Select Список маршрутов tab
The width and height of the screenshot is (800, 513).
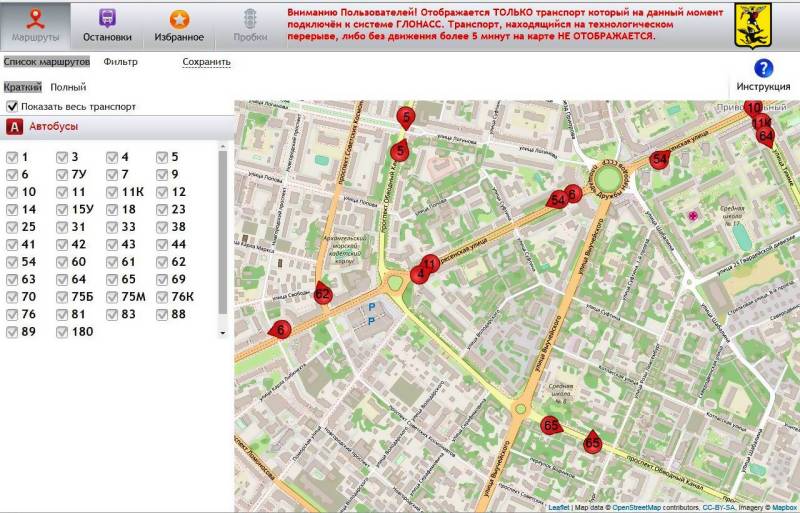[47, 62]
